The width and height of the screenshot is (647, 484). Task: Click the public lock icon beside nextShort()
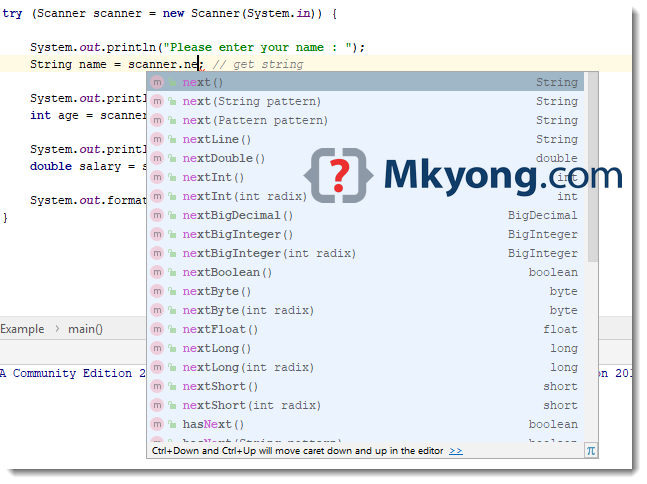(172, 386)
